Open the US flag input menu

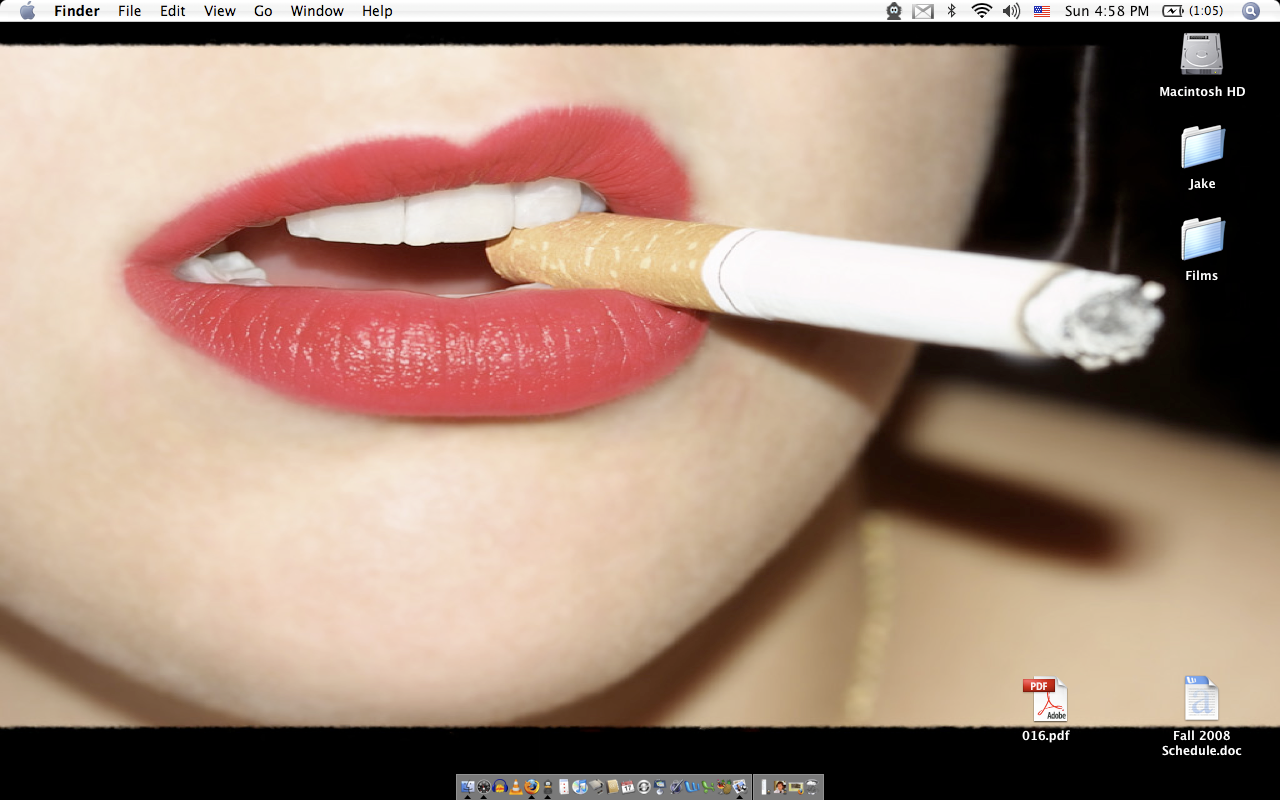pyautogui.click(x=1042, y=11)
